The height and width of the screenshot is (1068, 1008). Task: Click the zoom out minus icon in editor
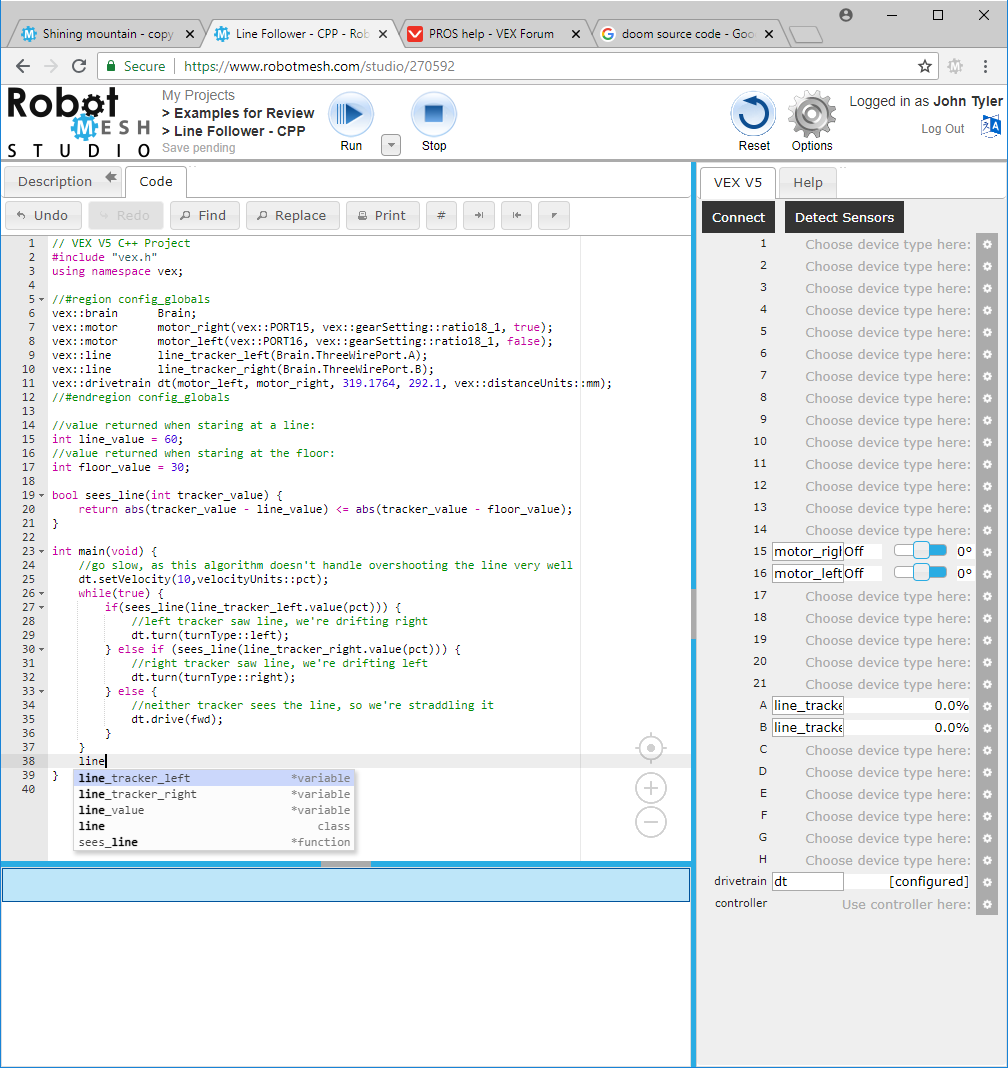pyautogui.click(x=651, y=823)
